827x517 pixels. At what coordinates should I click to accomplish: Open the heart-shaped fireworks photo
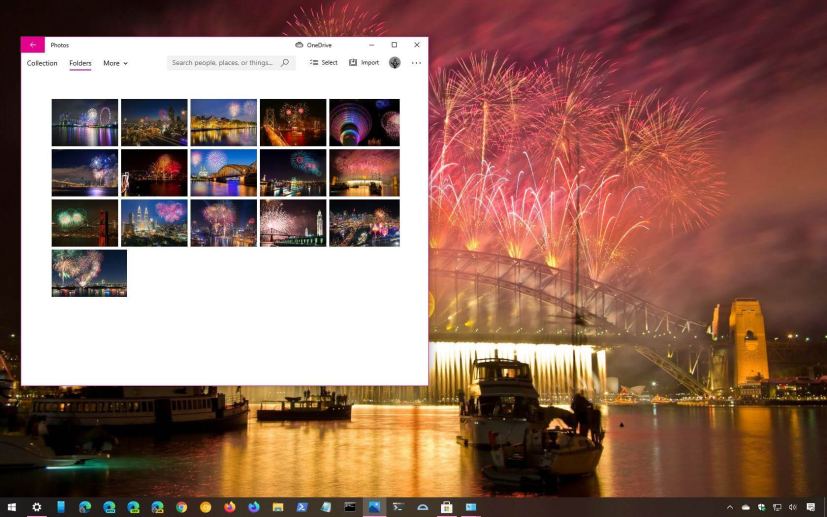(x=89, y=273)
